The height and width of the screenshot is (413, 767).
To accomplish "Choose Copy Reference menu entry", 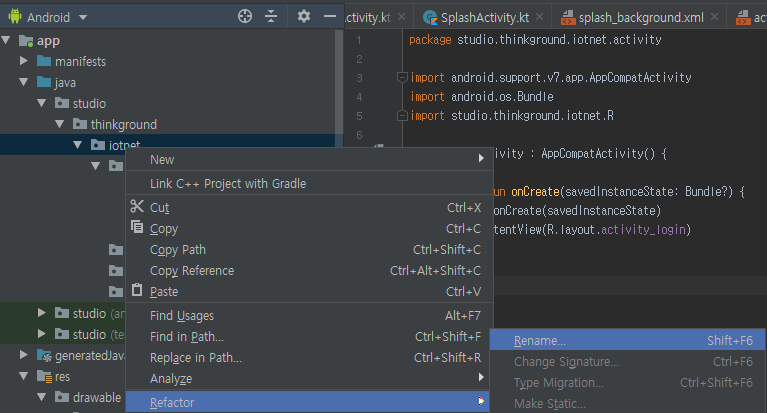I will pyautogui.click(x=309, y=271).
